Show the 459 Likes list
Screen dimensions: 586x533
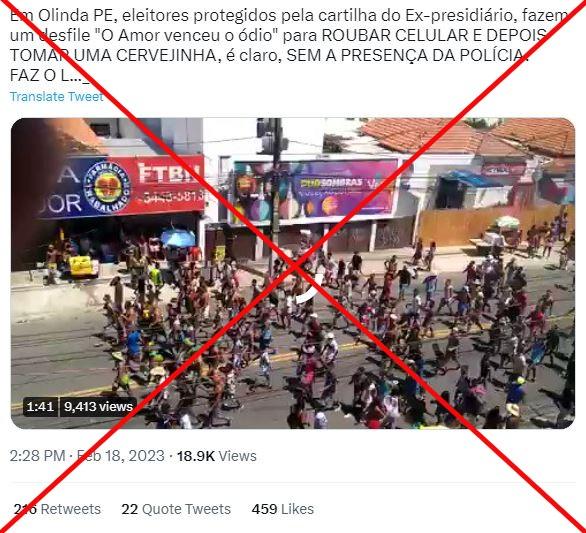283,509
